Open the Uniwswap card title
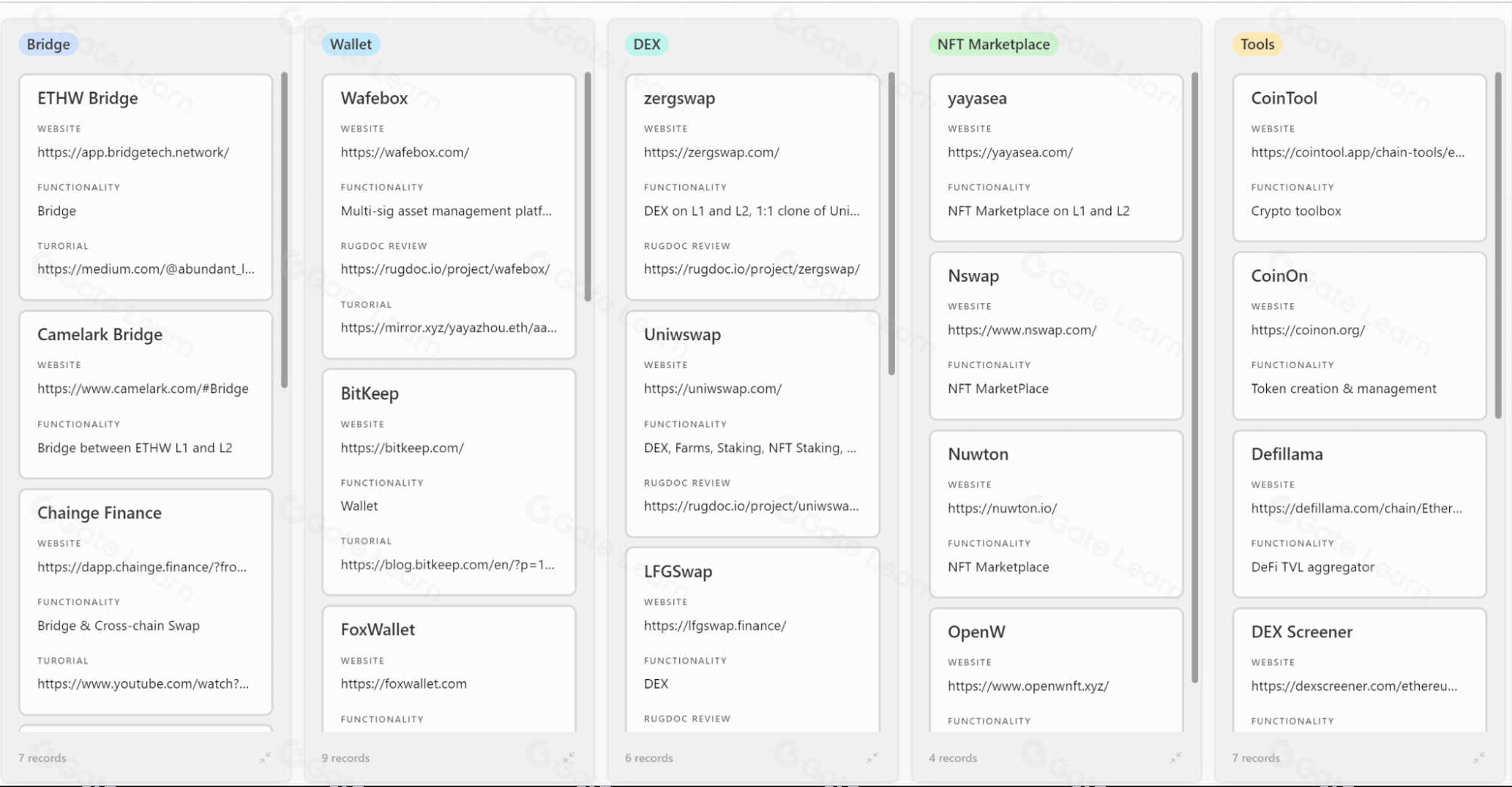 click(682, 334)
